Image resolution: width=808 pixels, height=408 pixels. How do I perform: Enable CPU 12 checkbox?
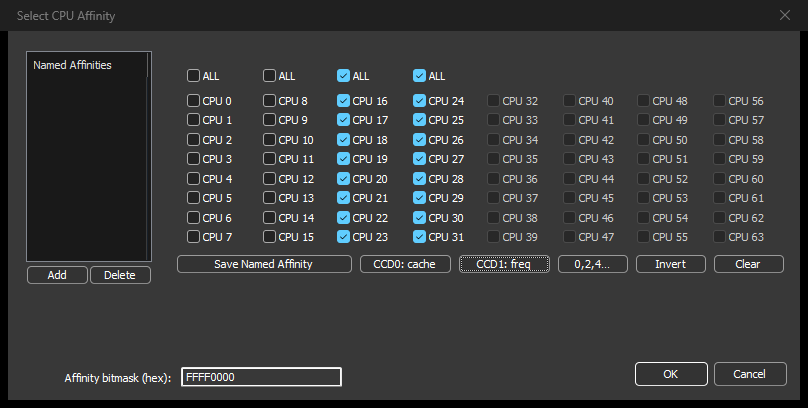coord(269,179)
